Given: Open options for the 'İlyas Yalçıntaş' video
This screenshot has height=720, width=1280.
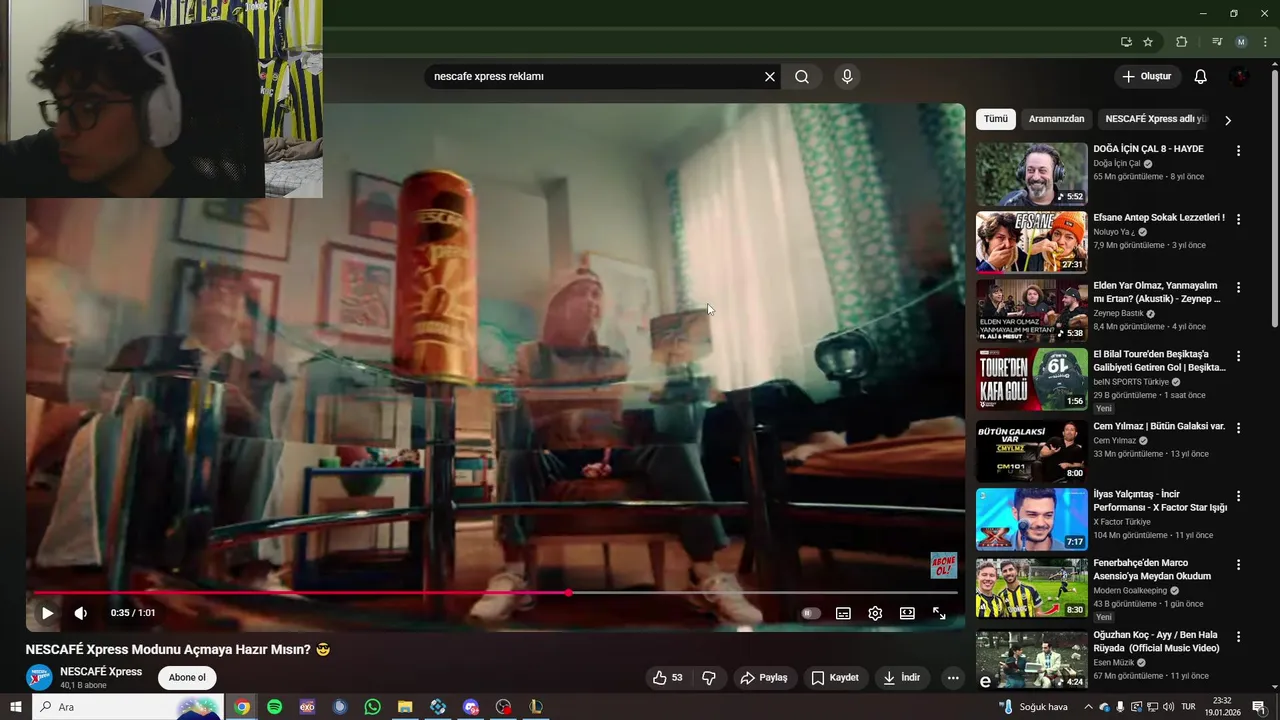Looking at the screenshot, I should [1238, 496].
